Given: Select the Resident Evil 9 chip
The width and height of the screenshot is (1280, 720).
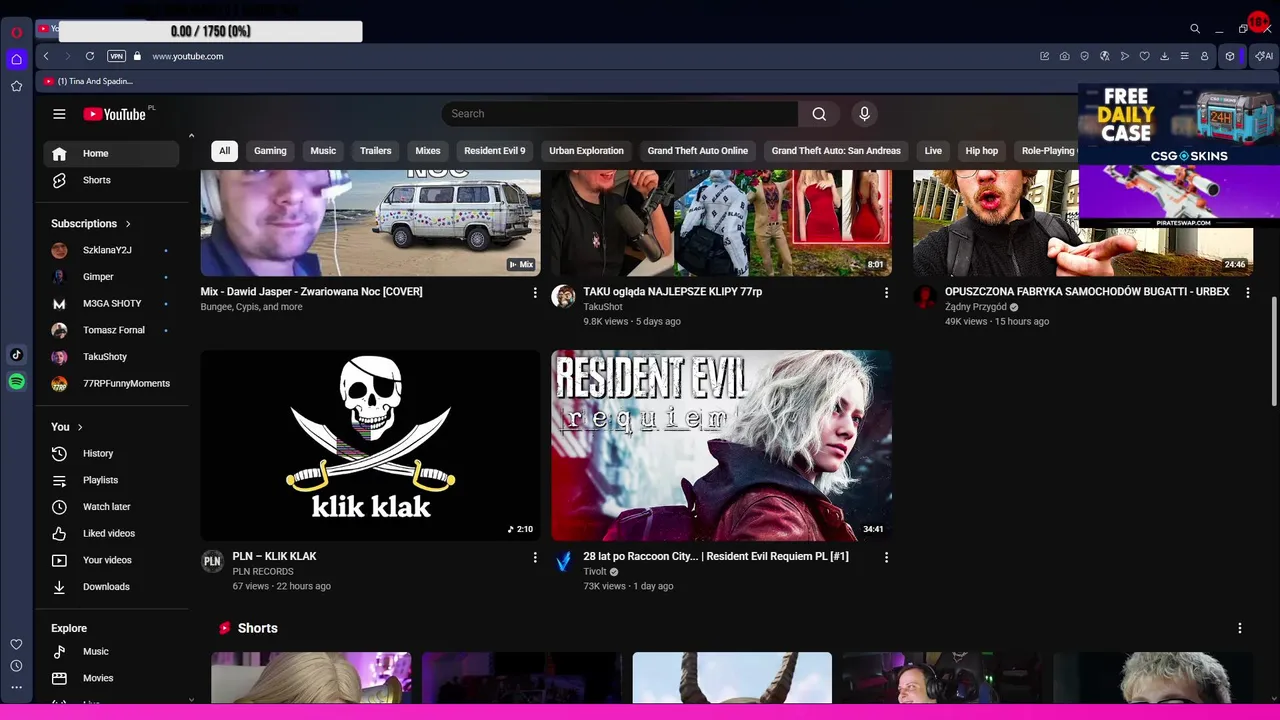Looking at the screenshot, I should (x=495, y=151).
